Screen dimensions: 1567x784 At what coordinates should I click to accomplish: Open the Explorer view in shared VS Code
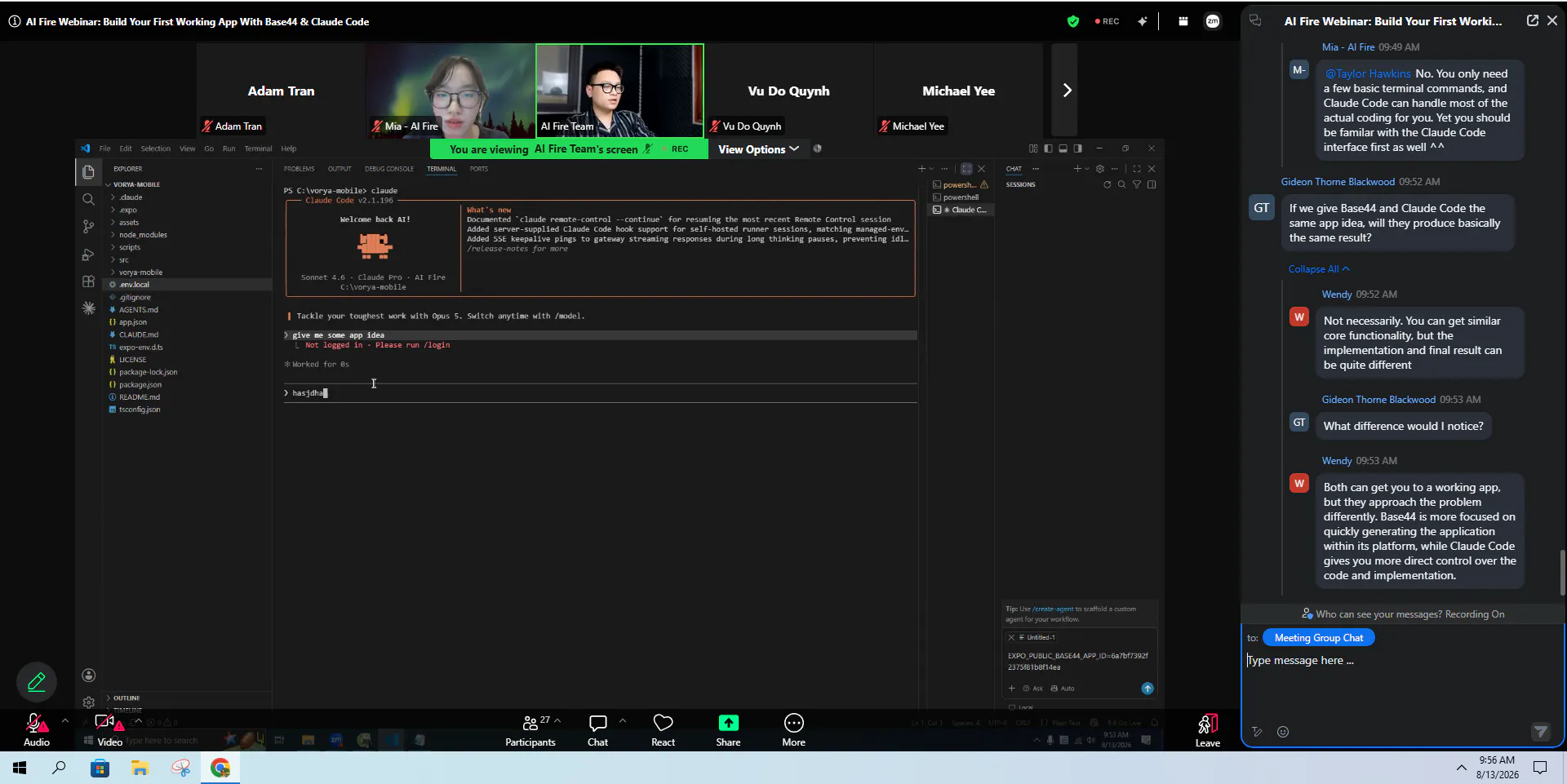pyautogui.click(x=89, y=172)
